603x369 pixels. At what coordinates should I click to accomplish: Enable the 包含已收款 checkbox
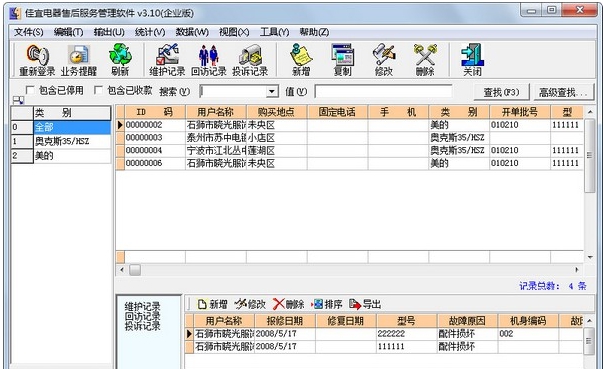[x=98, y=90]
